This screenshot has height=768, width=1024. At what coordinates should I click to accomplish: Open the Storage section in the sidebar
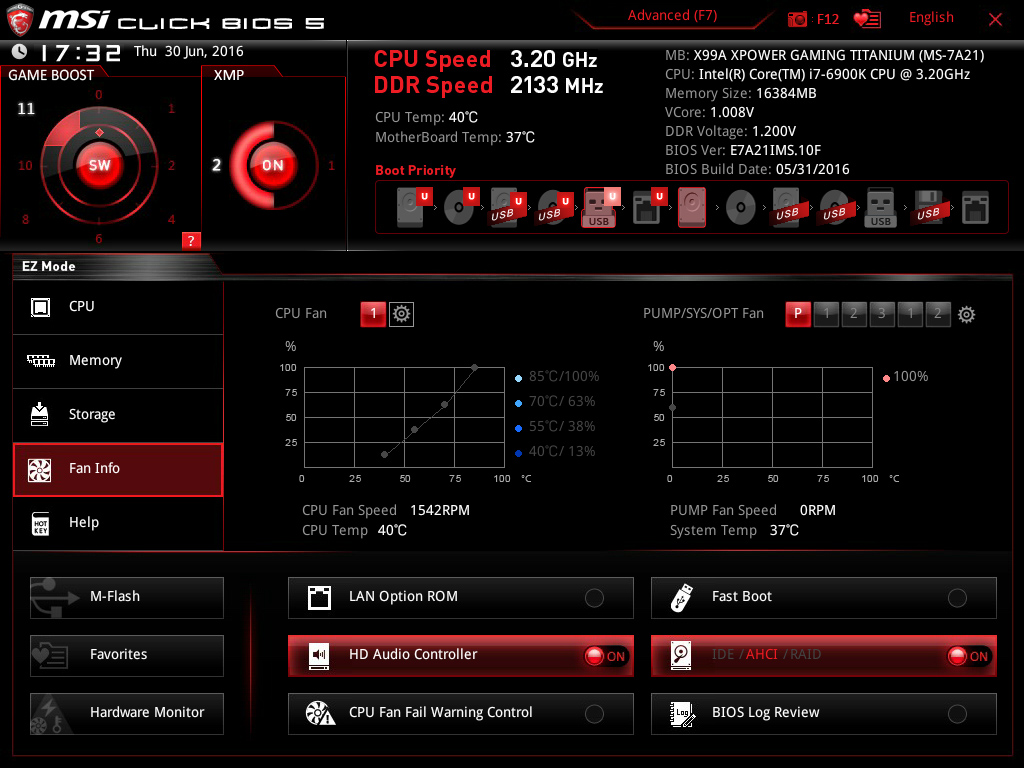tap(118, 415)
